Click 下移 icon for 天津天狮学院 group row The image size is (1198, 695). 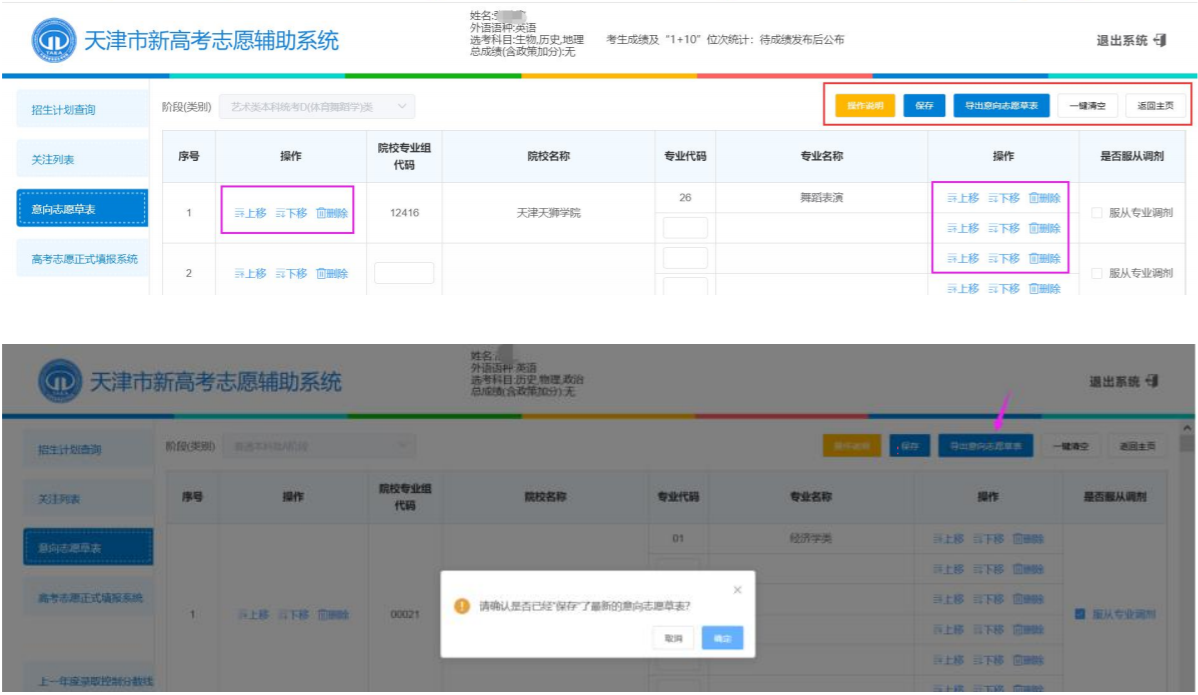[280, 213]
